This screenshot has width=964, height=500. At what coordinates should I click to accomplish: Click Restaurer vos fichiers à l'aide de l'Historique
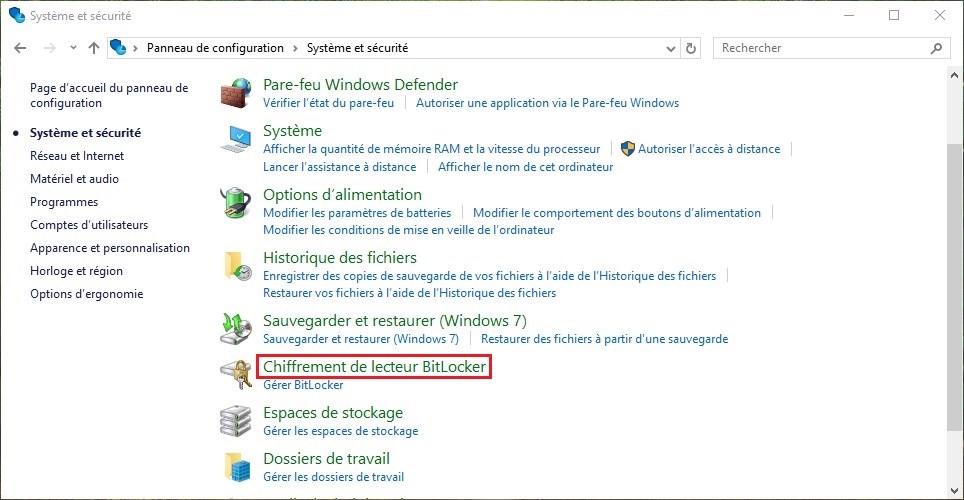click(x=409, y=293)
